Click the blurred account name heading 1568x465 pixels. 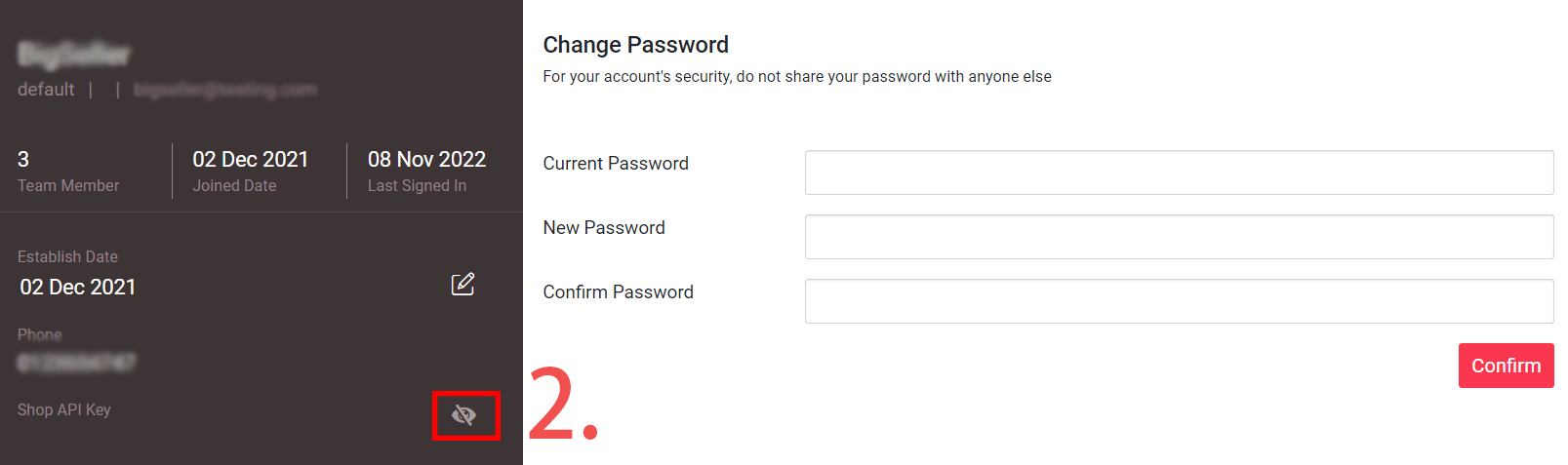(74, 54)
